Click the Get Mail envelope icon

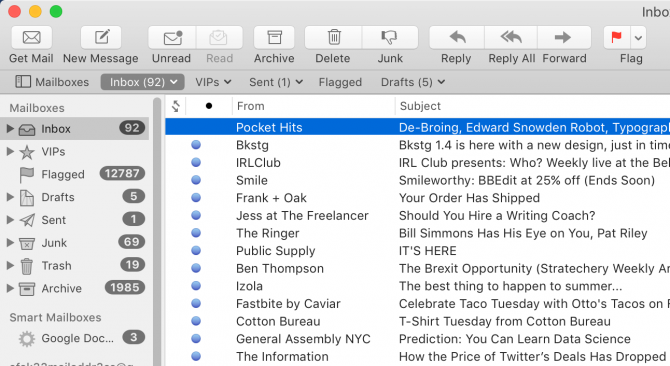click(32, 38)
